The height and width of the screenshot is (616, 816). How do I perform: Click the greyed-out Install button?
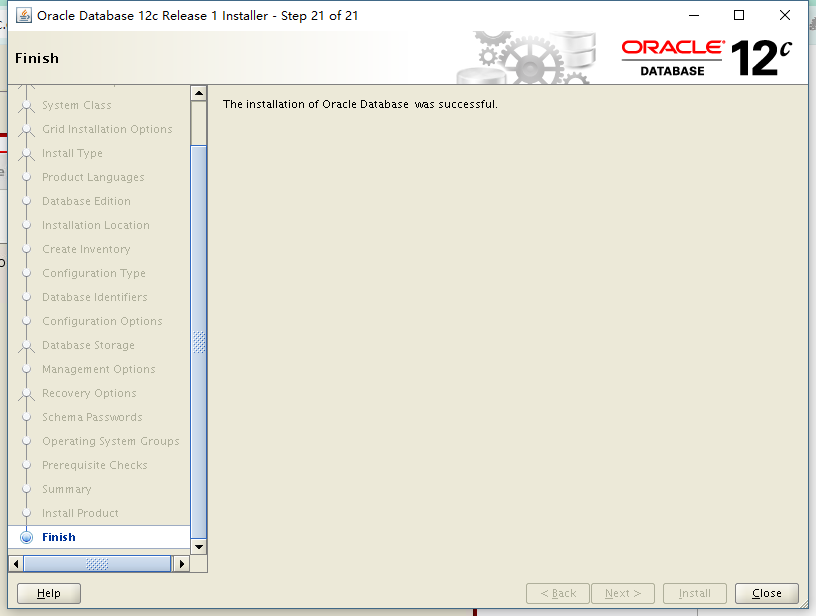click(695, 593)
